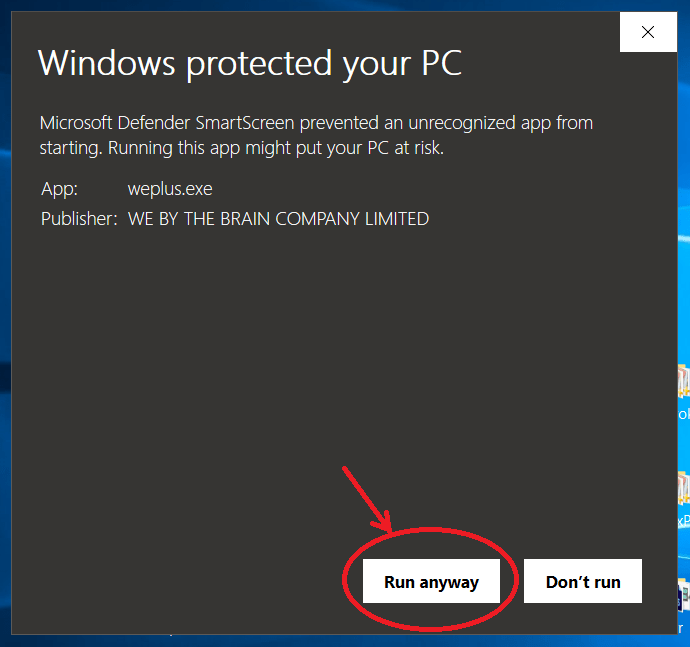This screenshot has width=690, height=647.
Task: Choose the Don't run button
Action: (x=583, y=581)
